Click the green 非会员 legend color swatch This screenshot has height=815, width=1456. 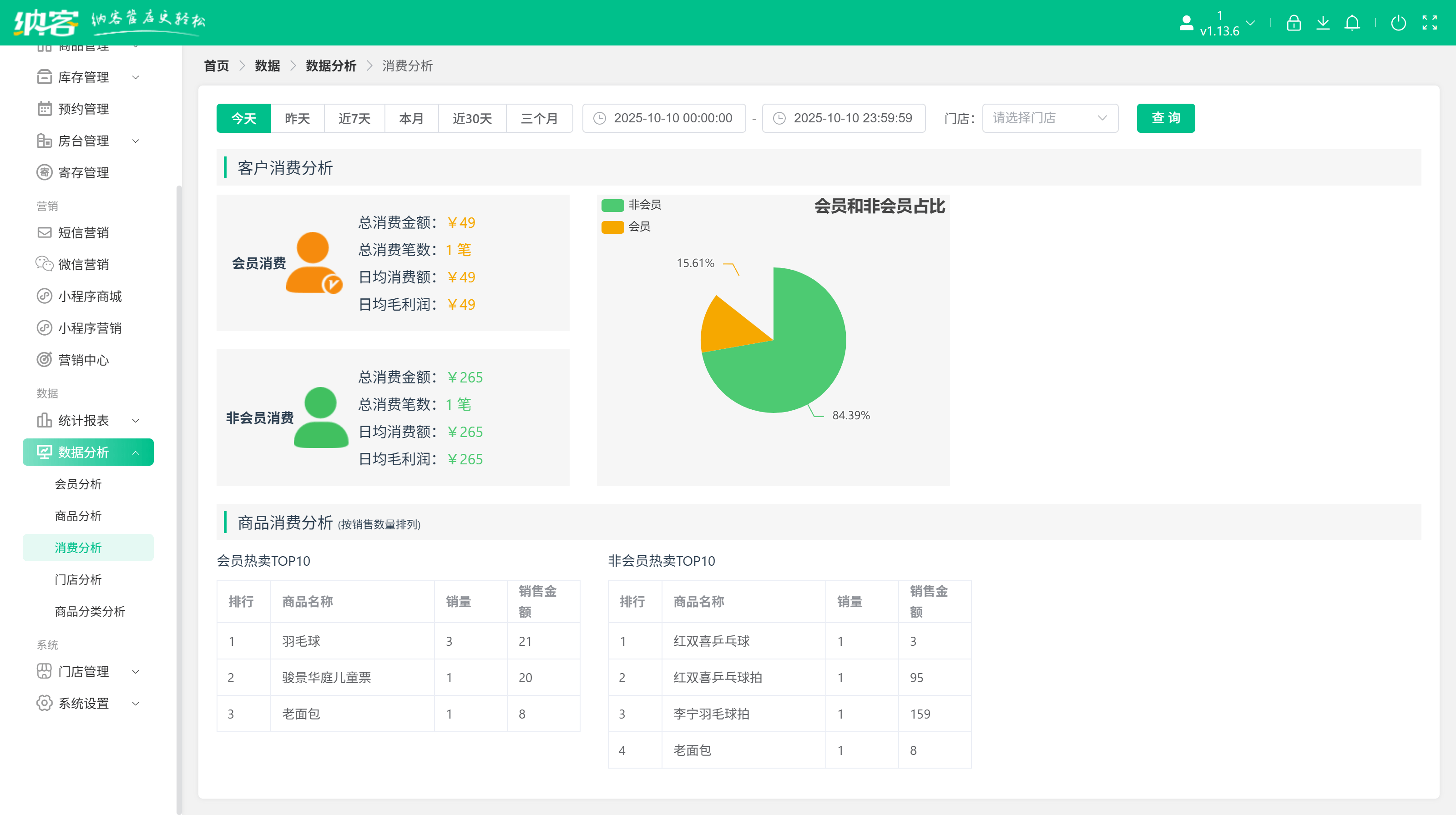point(613,205)
